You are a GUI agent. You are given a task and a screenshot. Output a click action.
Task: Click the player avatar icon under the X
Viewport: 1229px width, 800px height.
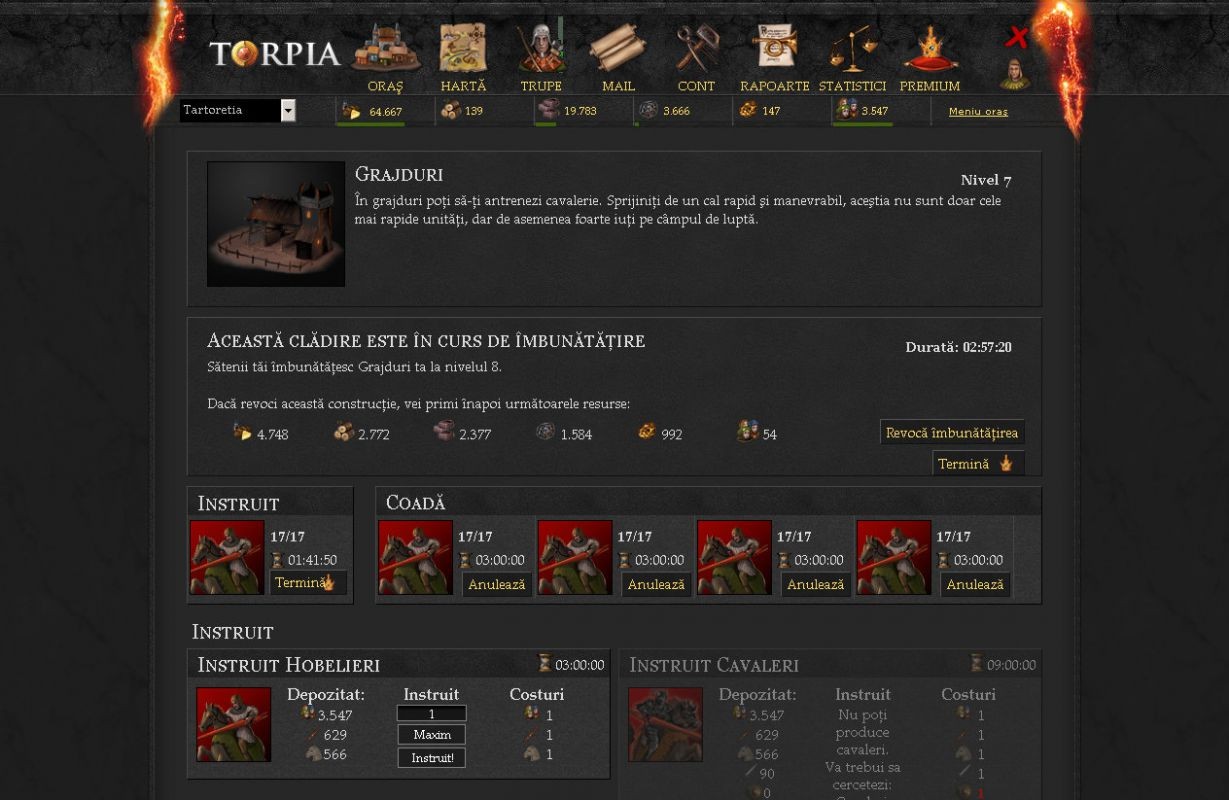pos(1015,74)
